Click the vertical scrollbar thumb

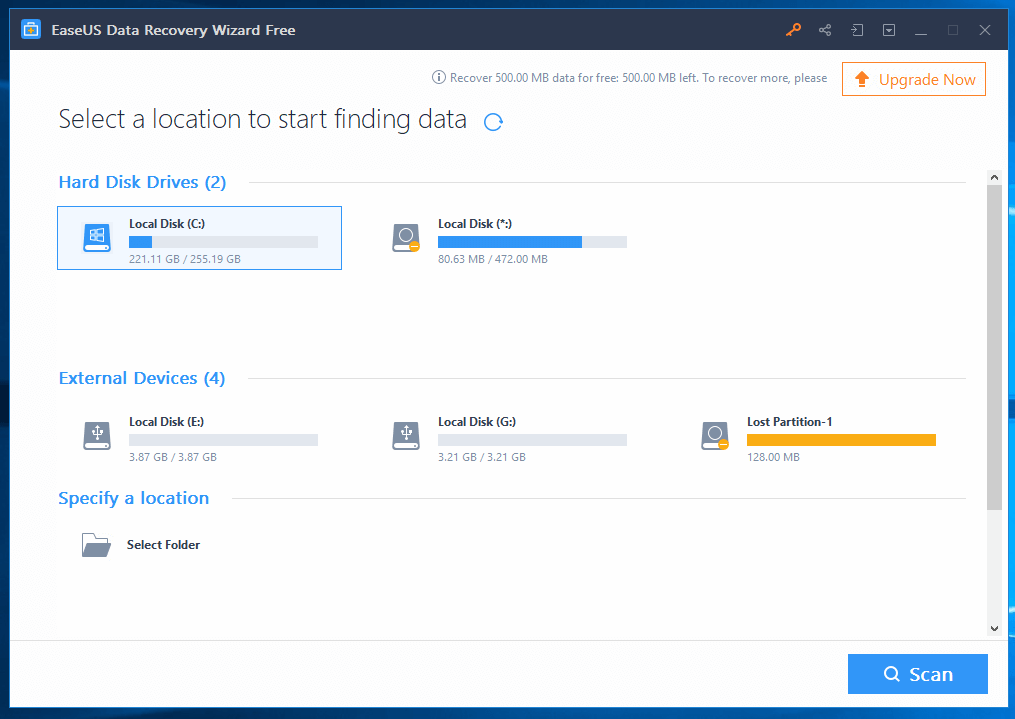point(994,347)
